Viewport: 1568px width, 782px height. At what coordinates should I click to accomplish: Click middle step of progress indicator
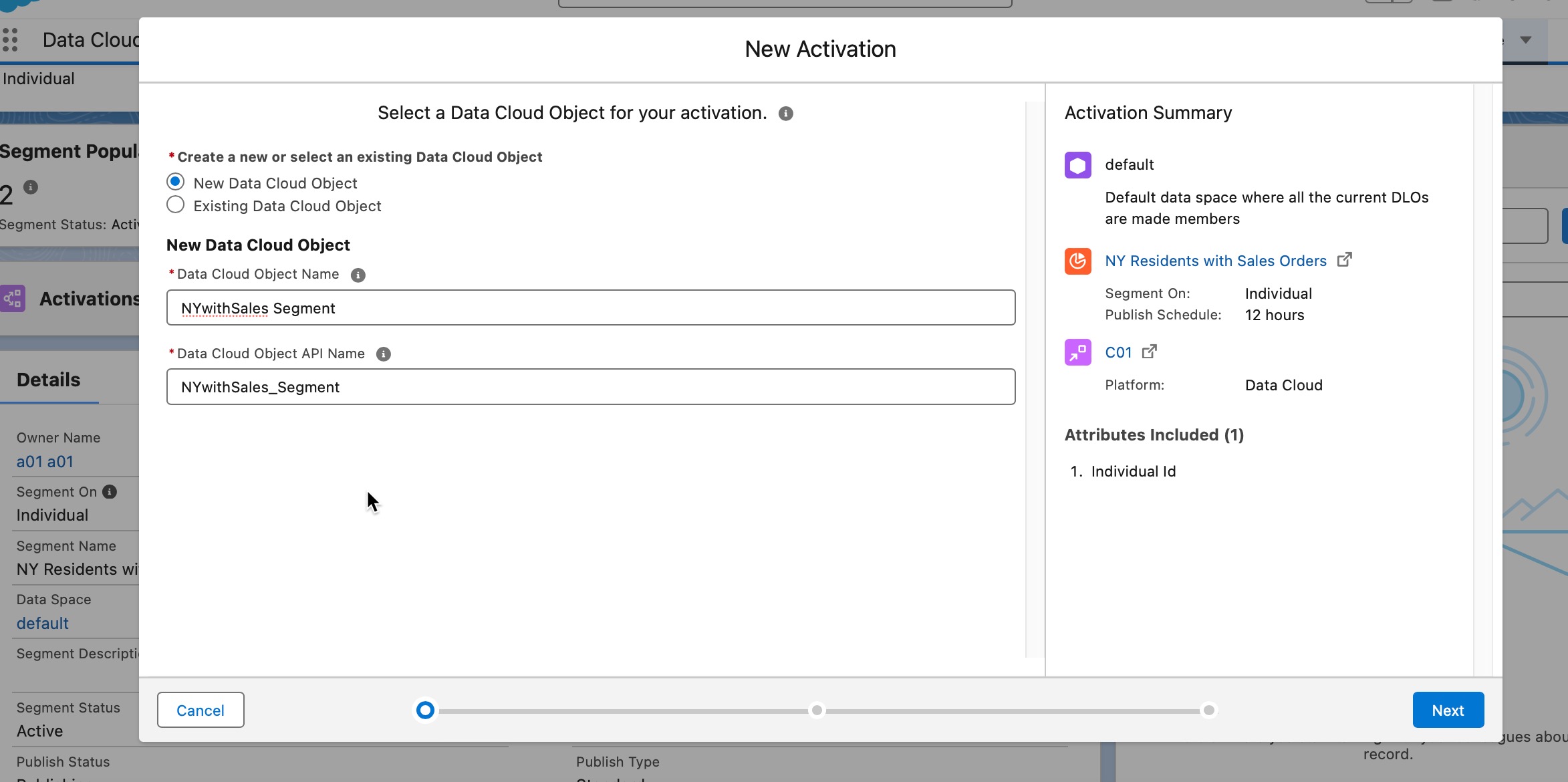click(x=816, y=710)
